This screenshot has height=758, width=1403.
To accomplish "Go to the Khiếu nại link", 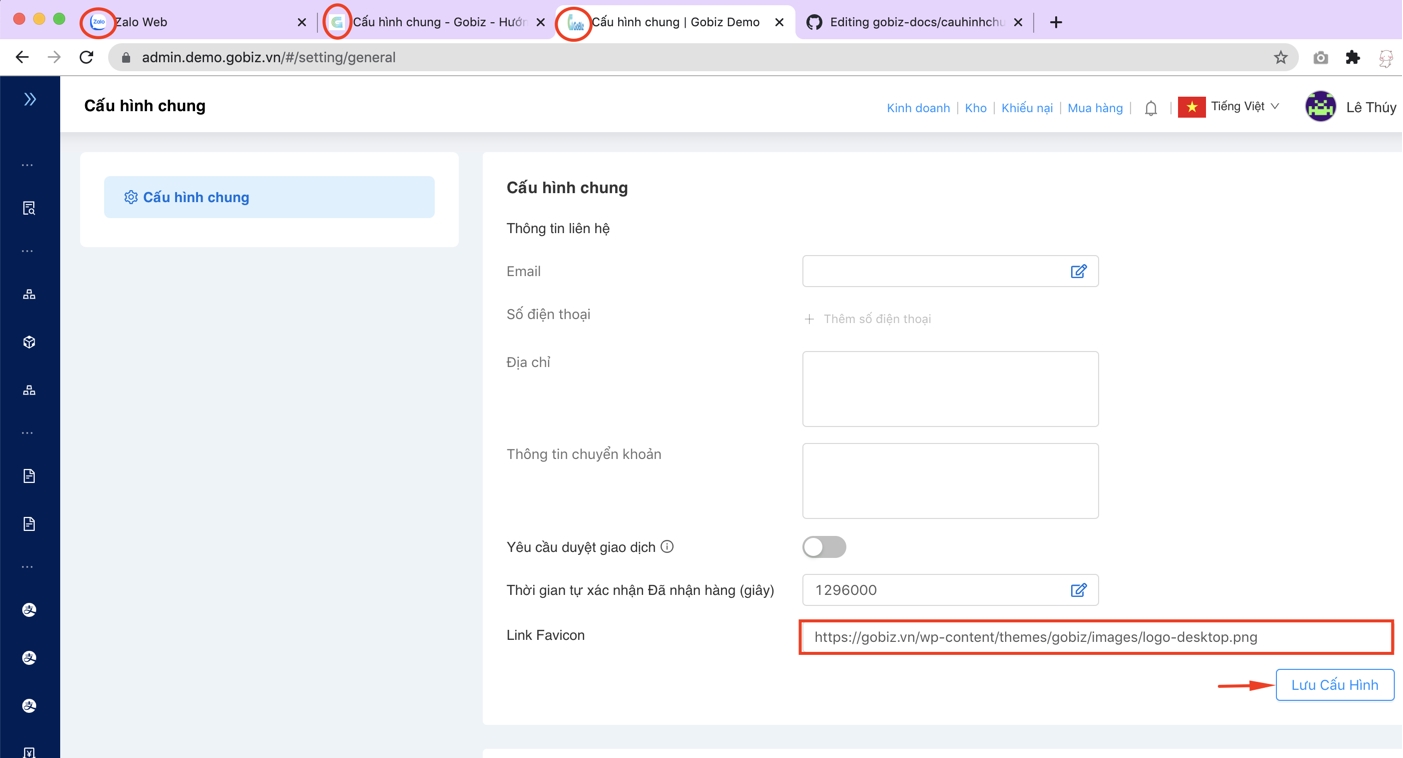I will pos(1027,108).
